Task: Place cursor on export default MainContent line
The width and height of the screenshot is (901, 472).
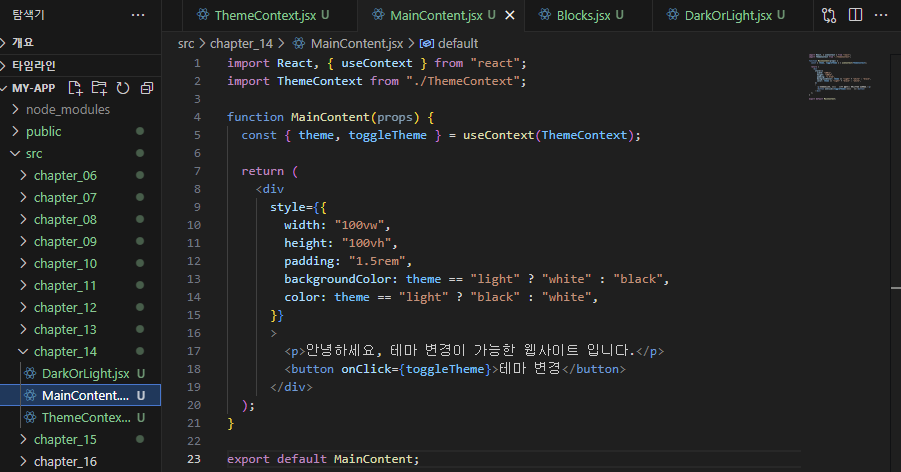Action: [323, 459]
